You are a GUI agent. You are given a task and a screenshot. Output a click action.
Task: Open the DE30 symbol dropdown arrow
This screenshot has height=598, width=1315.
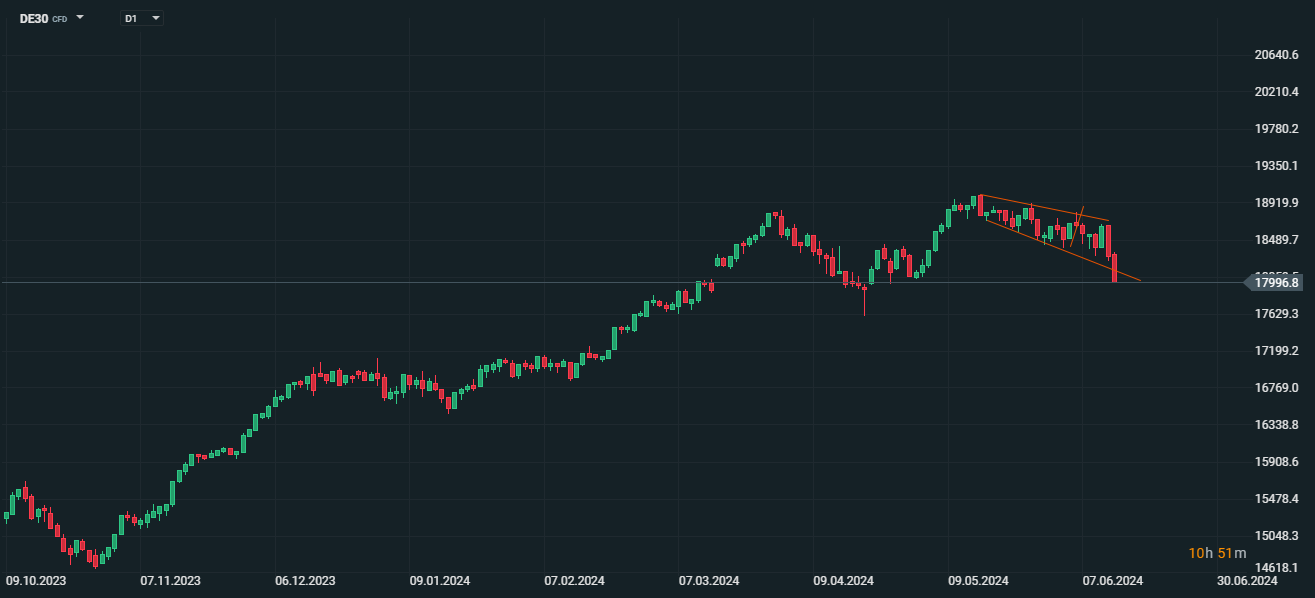80,18
